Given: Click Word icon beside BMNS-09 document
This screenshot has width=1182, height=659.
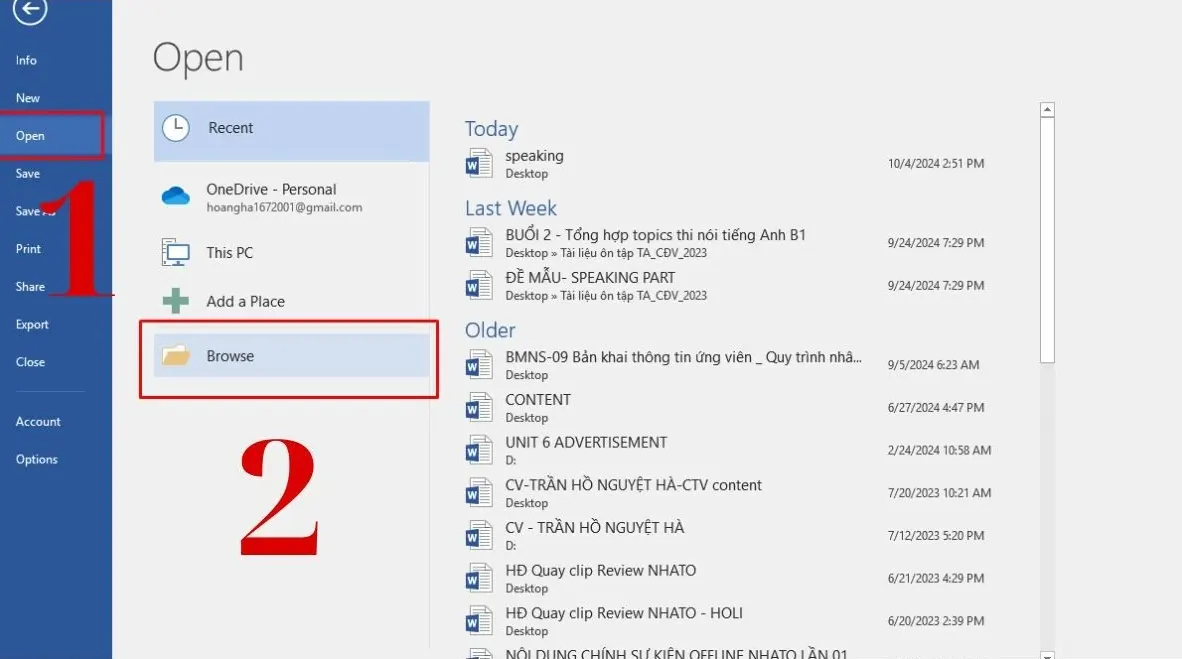Looking at the screenshot, I should tap(479, 365).
